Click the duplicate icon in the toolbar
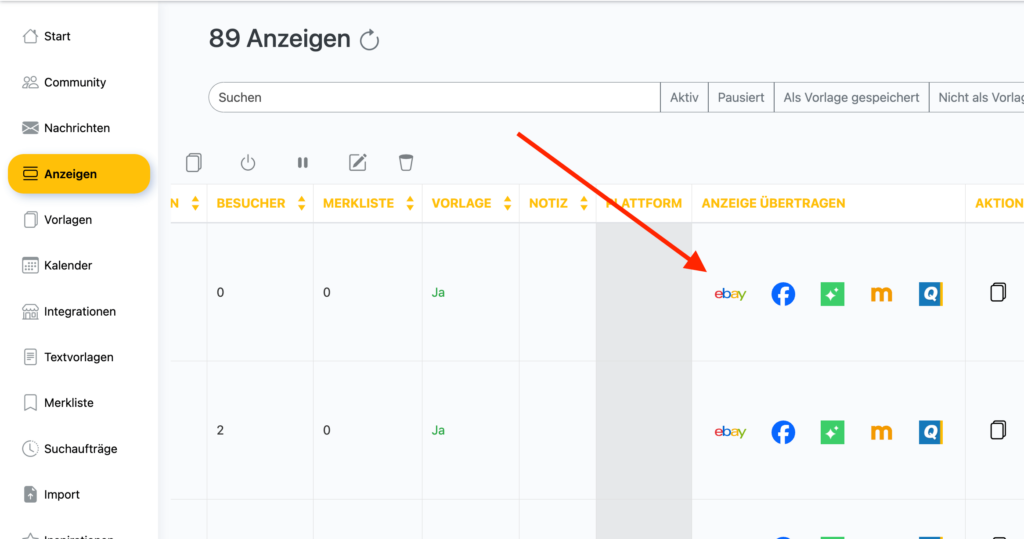The width and height of the screenshot is (1024, 539). pyautogui.click(x=194, y=162)
